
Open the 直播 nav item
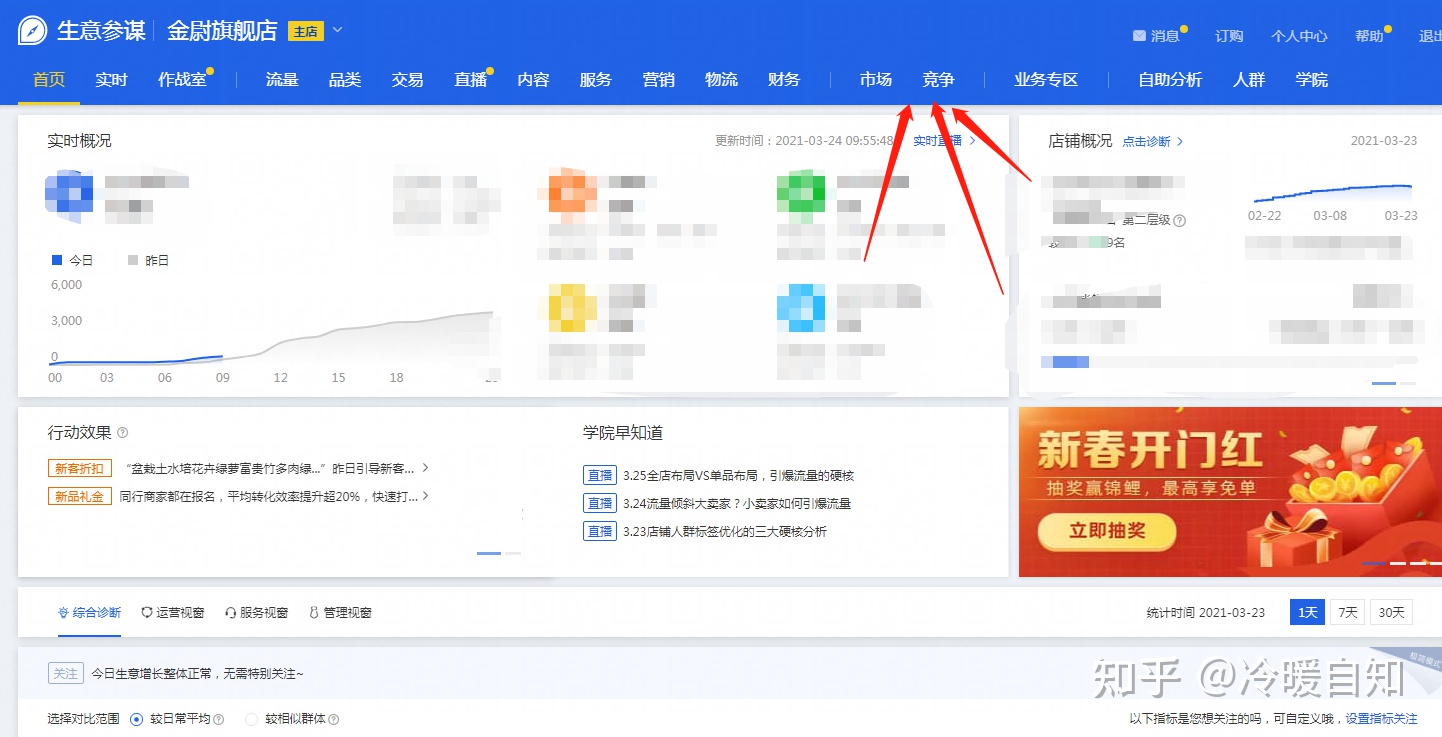click(470, 79)
